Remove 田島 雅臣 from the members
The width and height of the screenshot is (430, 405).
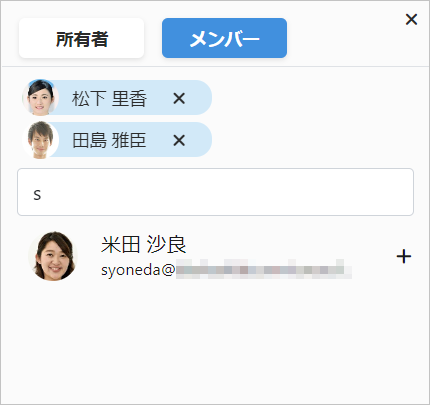click(179, 140)
